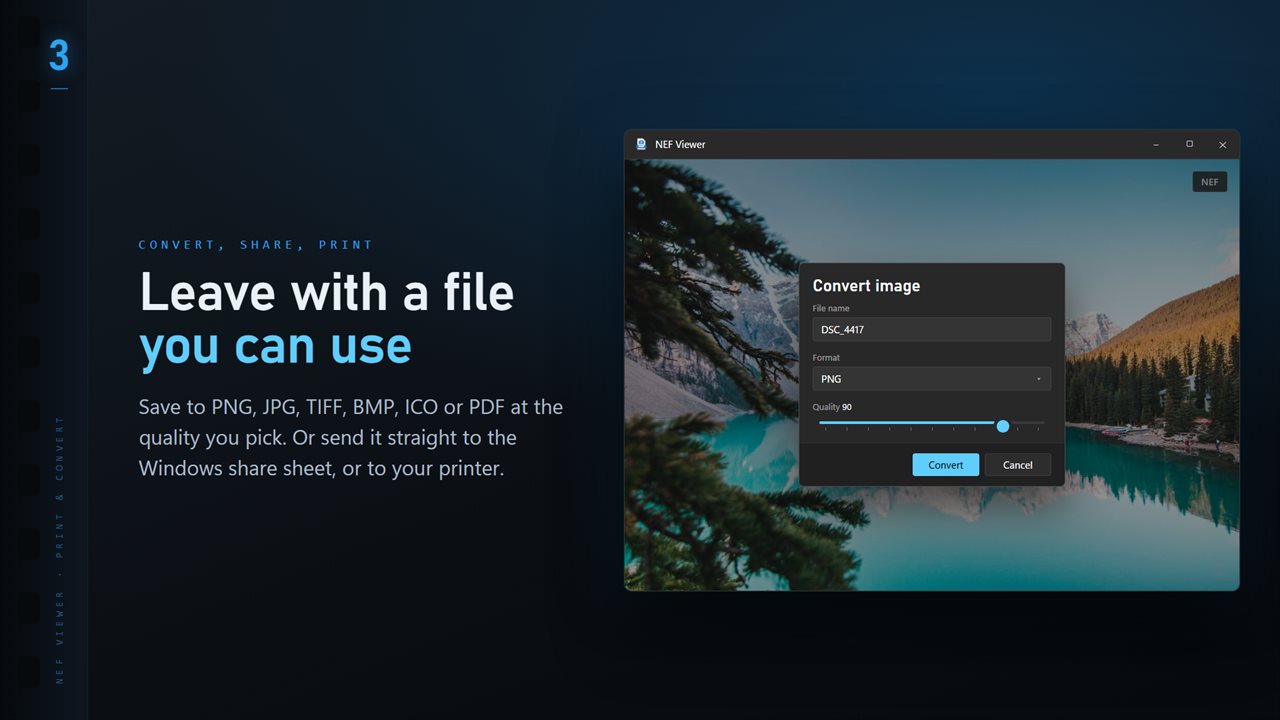Close the NEF Viewer window
The width and height of the screenshot is (1280, 720).
coord(1222,144)
